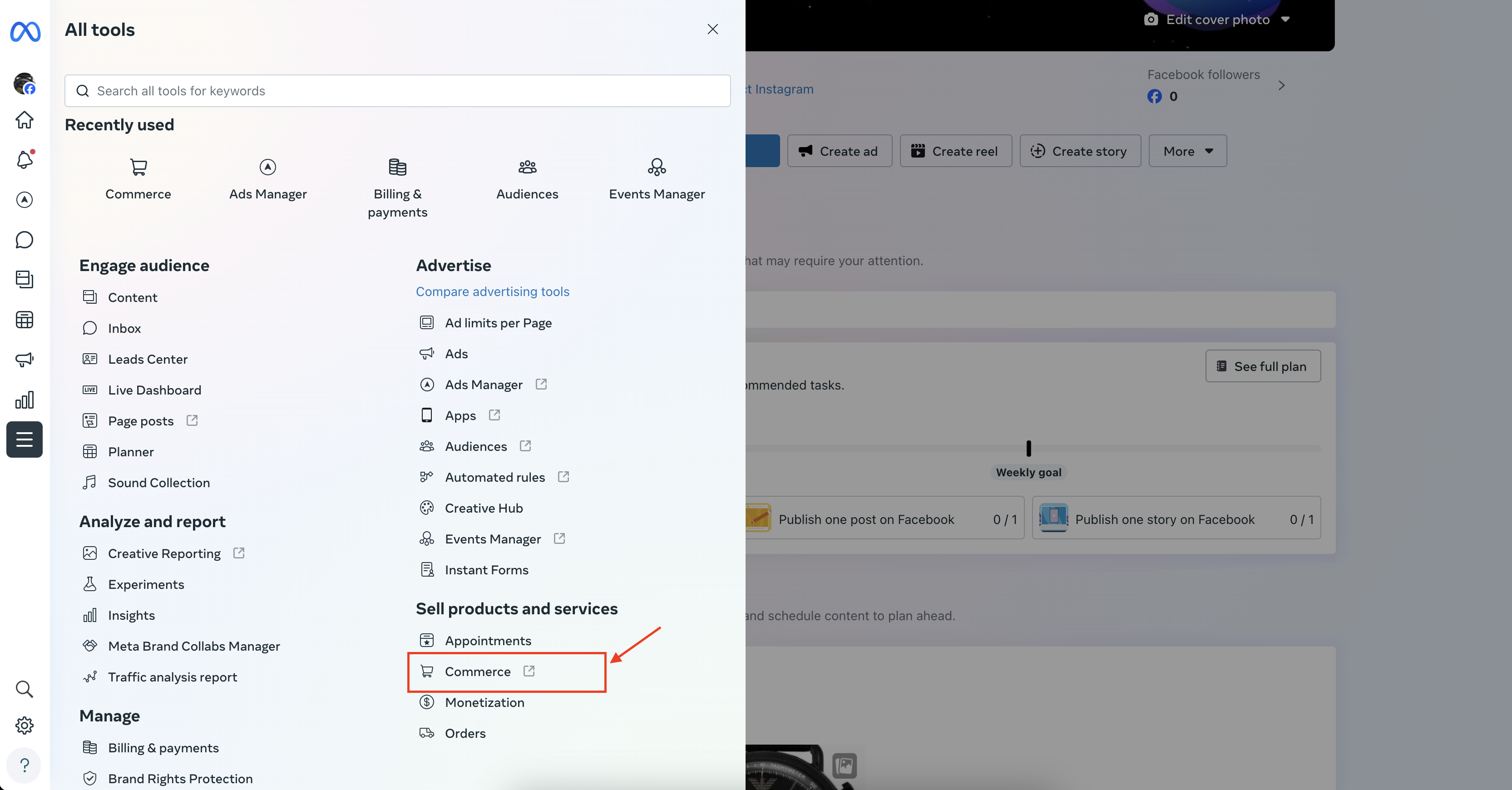Expand Facebook followers chevron arrow
Image resolution: width=1512 pixels, height=790 pixels.
pos(1281,86)
